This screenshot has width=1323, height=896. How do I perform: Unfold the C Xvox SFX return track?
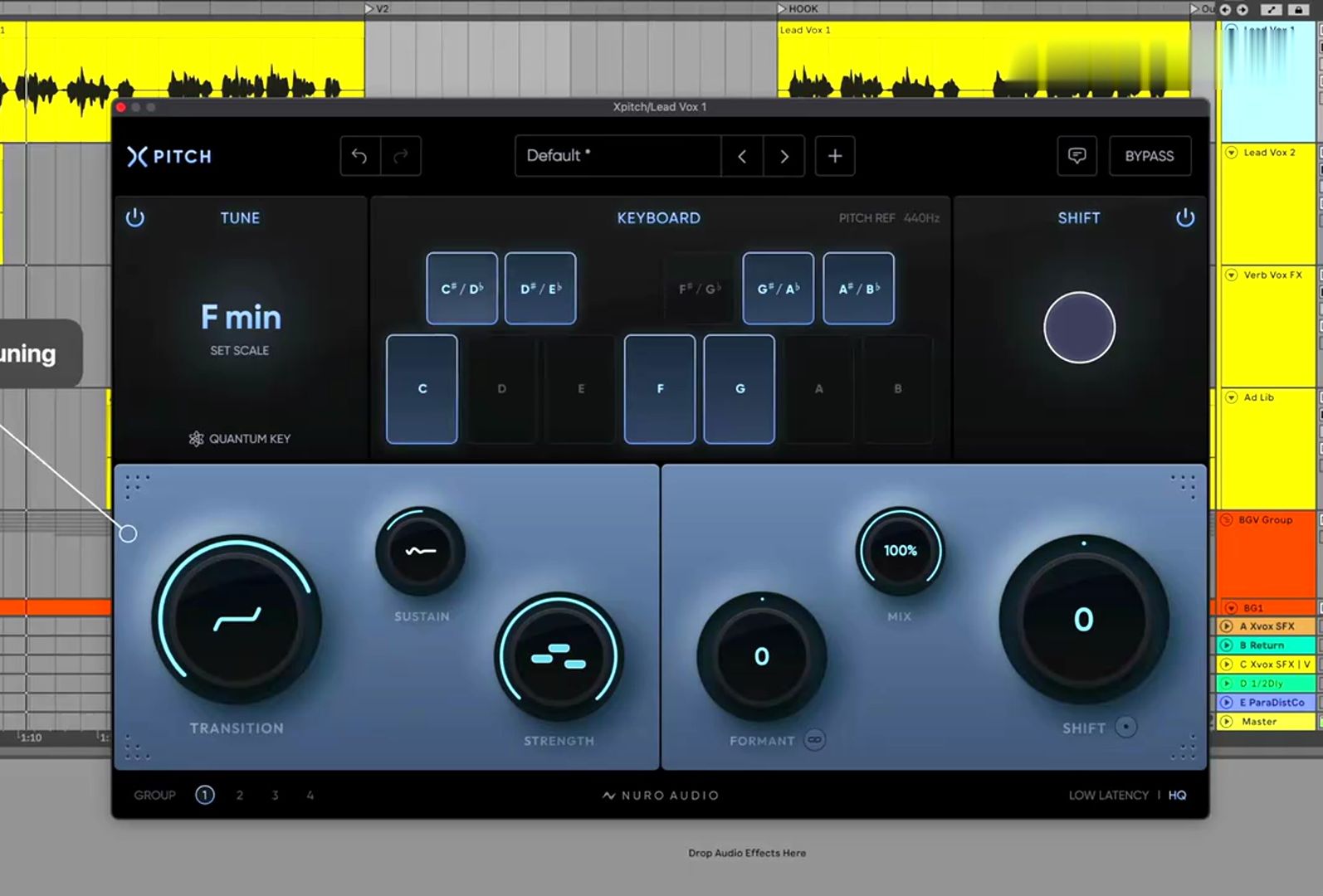(x=1227, y=665)
